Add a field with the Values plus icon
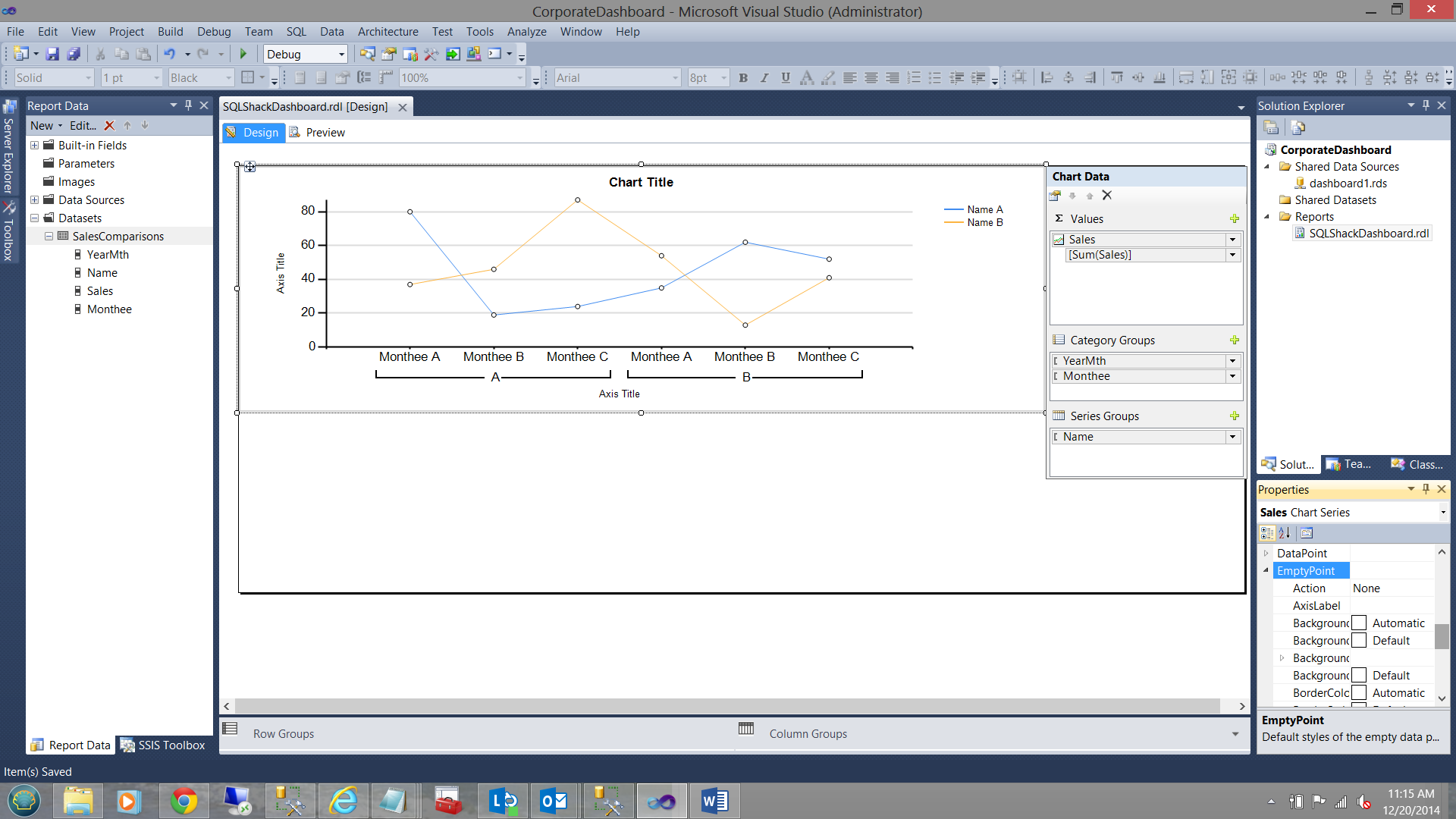The image size is (1456, 819). click(1235, 218)
